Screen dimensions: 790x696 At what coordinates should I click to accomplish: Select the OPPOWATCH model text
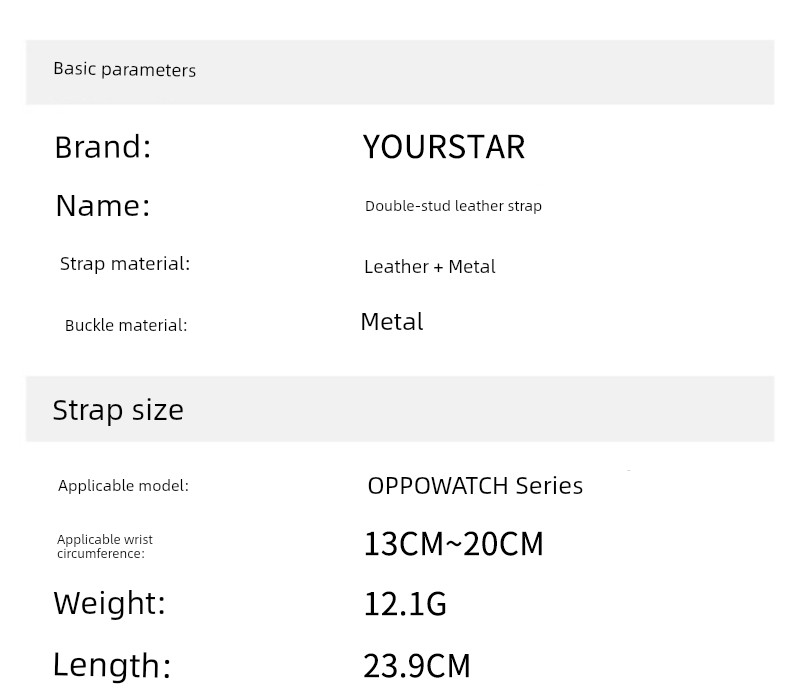[438, 486]
